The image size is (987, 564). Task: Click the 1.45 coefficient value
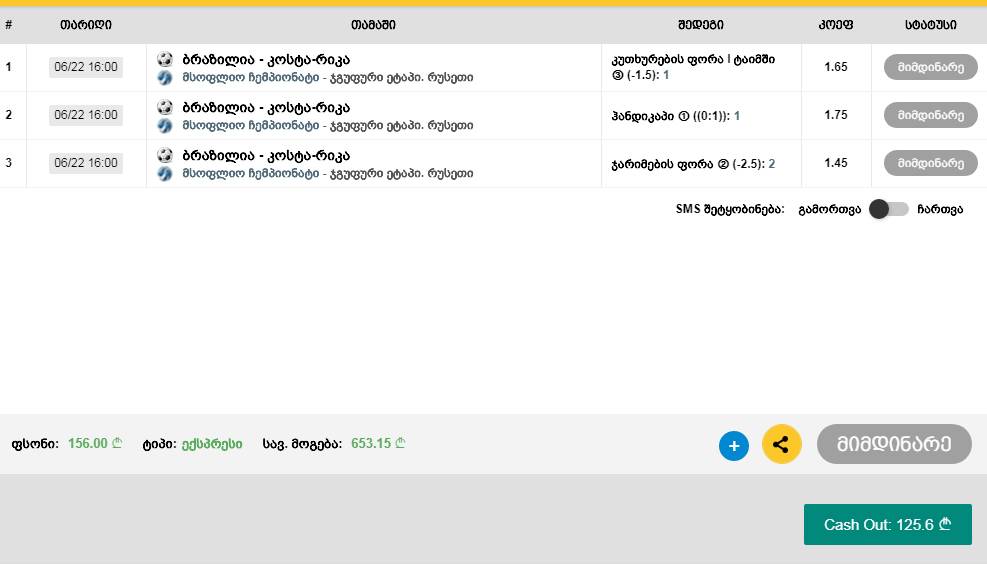coord(836,162)
